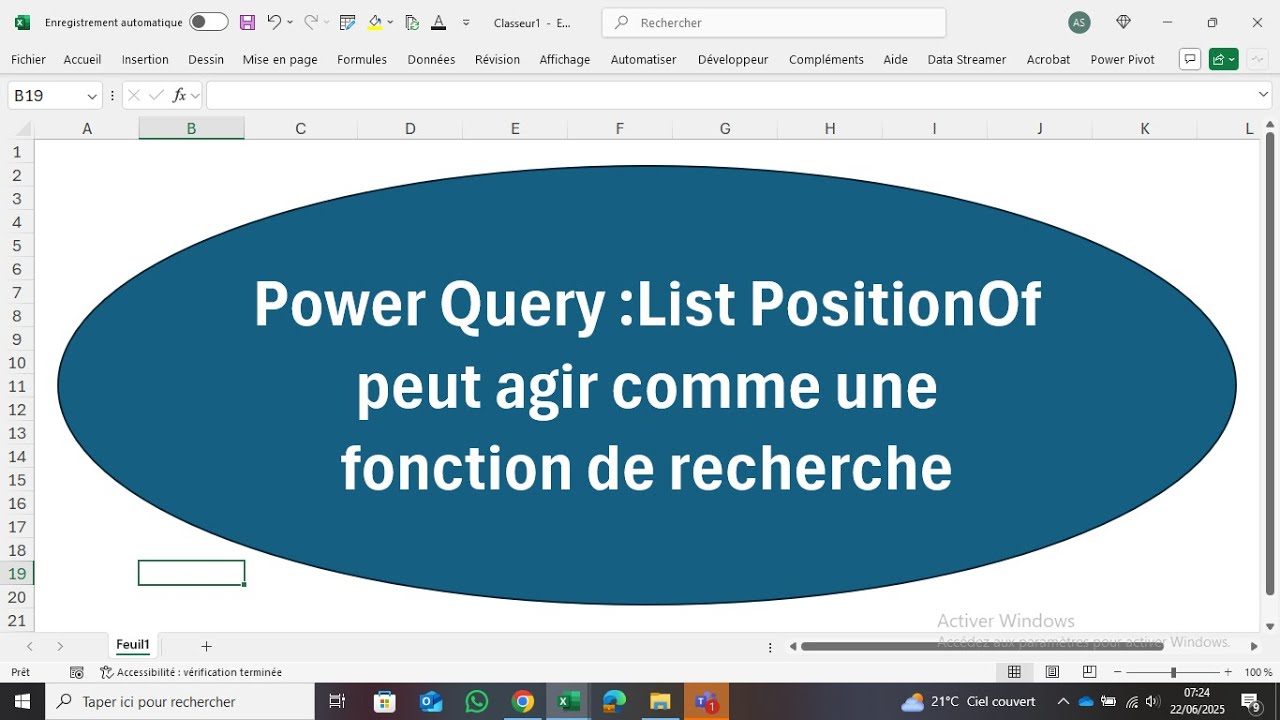Viewport: 1280px width, 720px height.
Task: Click the zoom in plus button
Action: [x=1228, y=672]
